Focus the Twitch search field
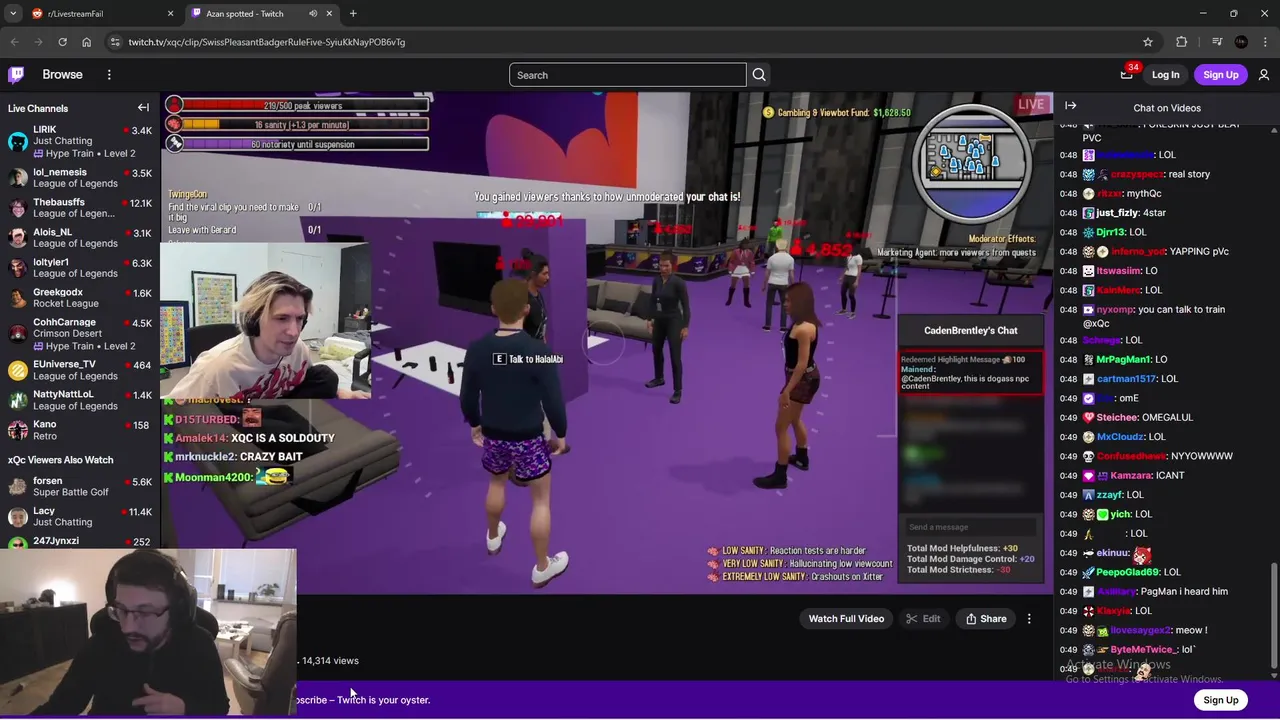1280x720 pixels. (627, 75)
